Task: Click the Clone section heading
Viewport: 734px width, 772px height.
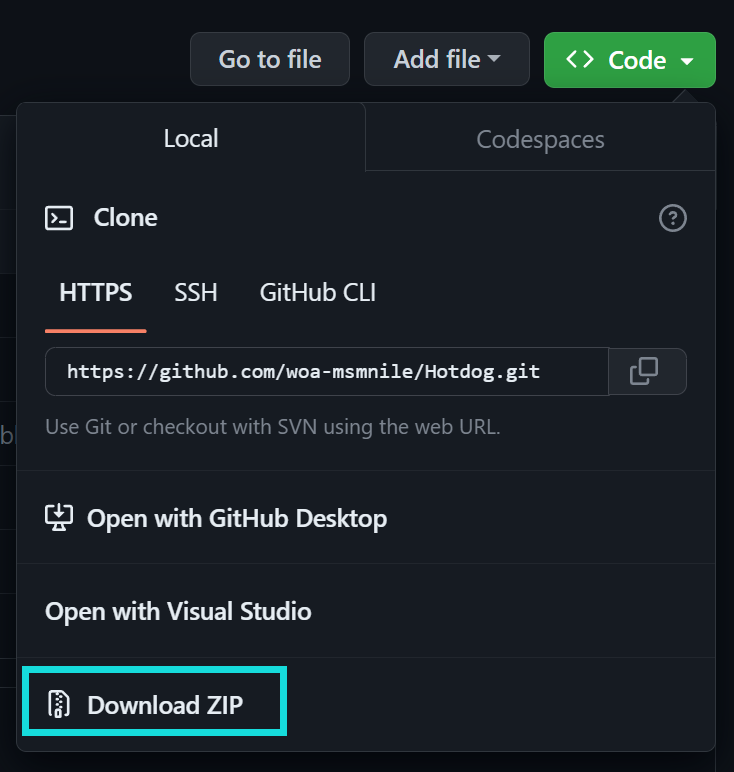Action: [x=126, y=218]
